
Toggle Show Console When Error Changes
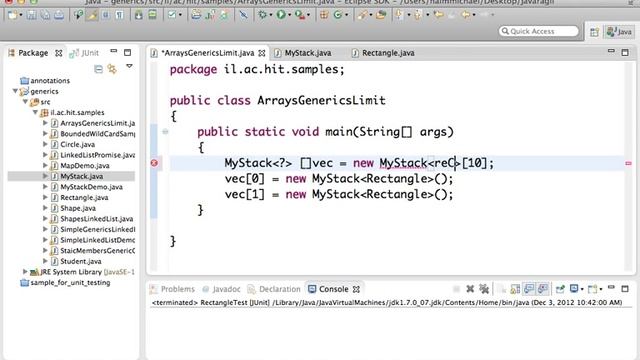pos(543,289)
